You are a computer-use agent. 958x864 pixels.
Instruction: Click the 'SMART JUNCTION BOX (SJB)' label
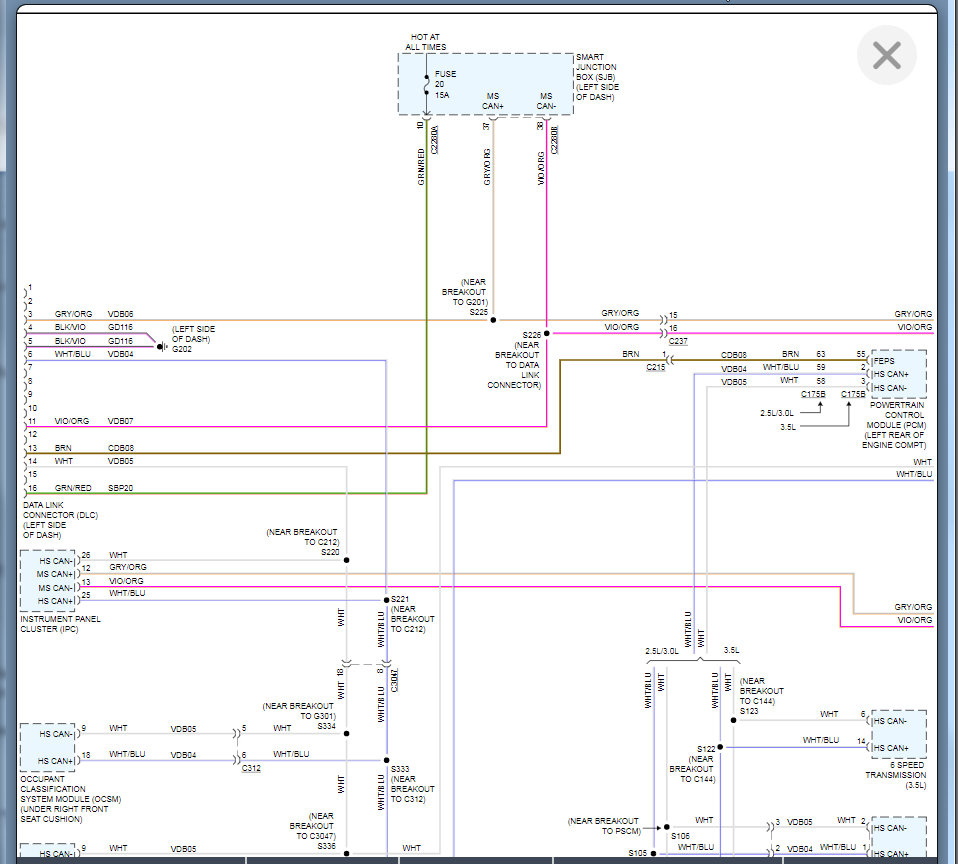click(x=596, y=67)
